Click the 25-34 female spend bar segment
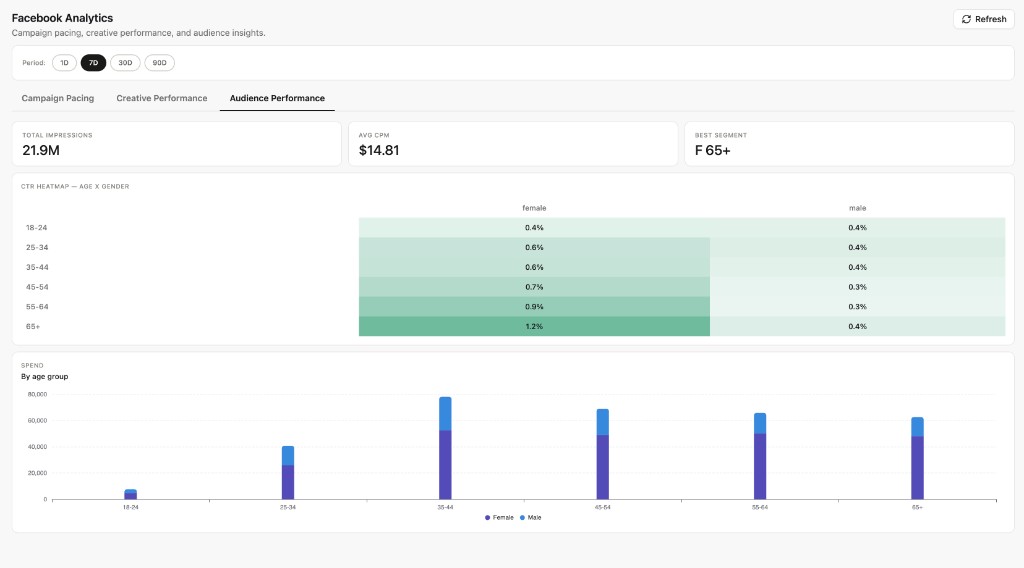The width and height of the screenshot is (1024, 568). coord(288,482)
